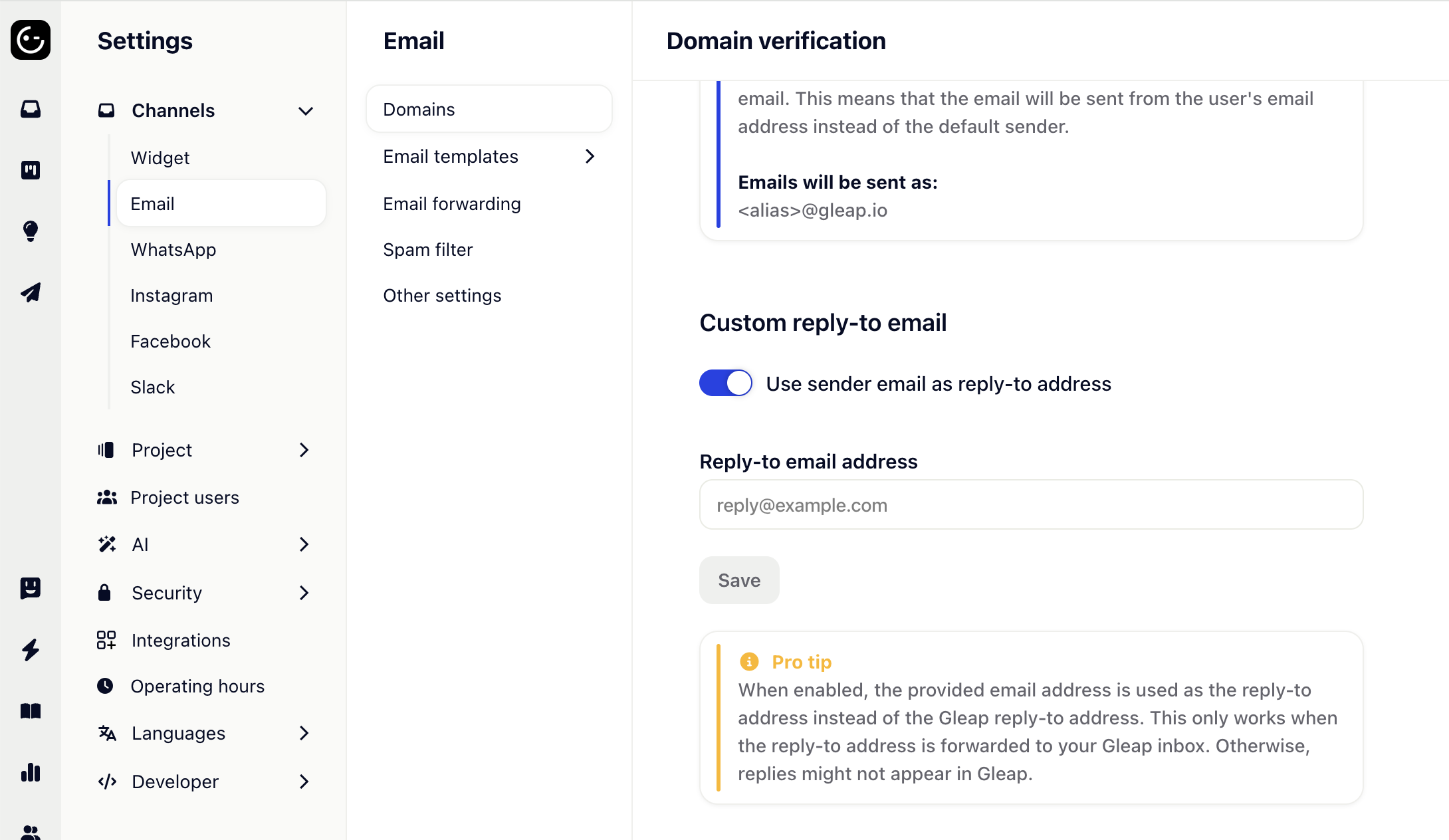Image resolution: width=1449 pixels, height=840 pixels.
Task: Expand the Project settings section
Action: point(304,450)
